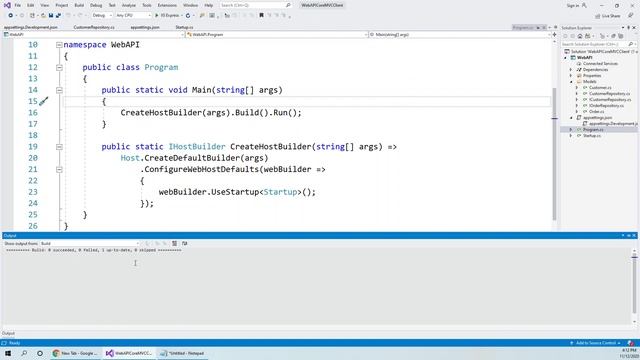Click Add to Source Control in status bar
This screenshot has width=640, height=360.
coord(596,343)
